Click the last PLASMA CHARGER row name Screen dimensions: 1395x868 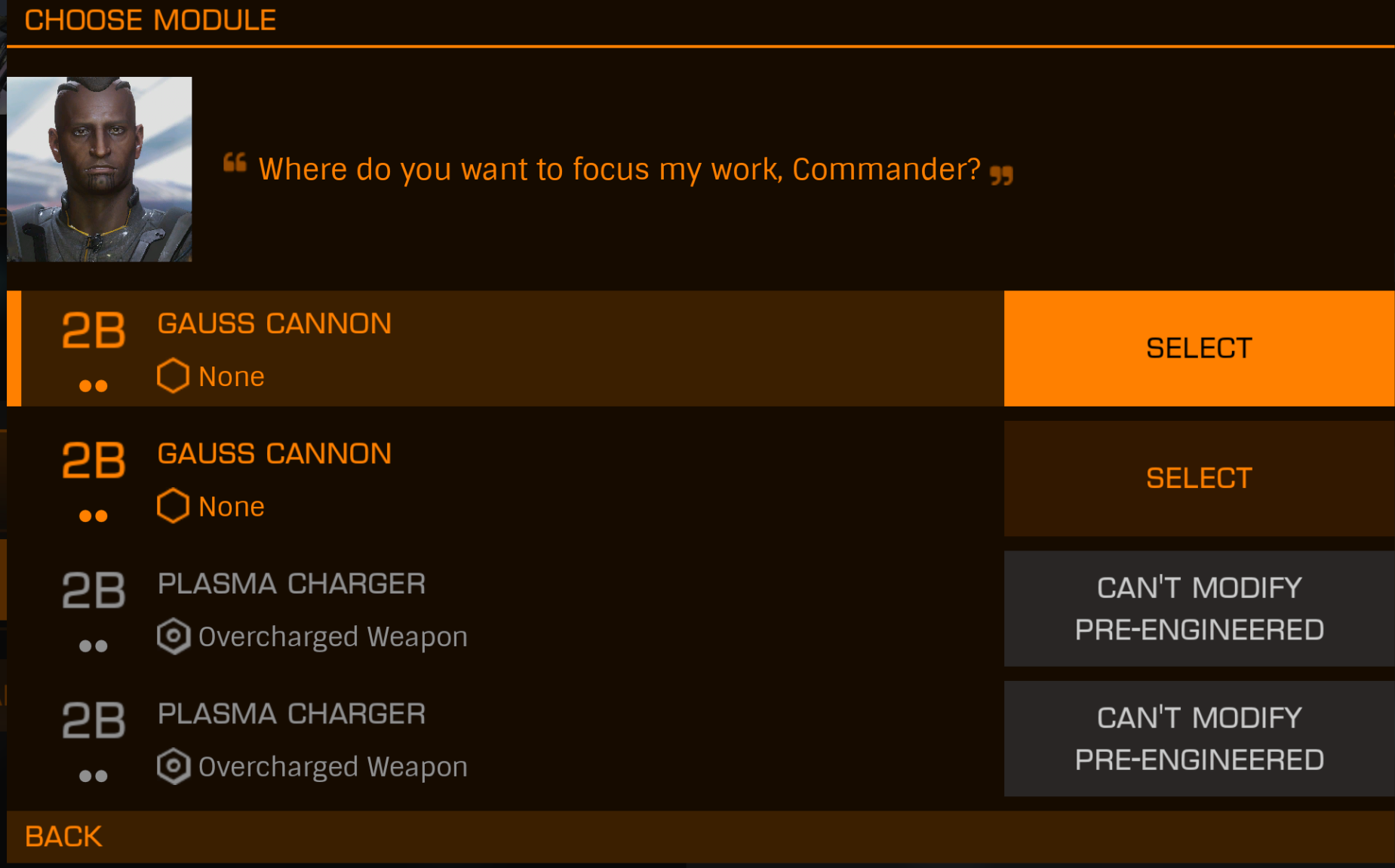pyautogui.click(x=291, y=713)
